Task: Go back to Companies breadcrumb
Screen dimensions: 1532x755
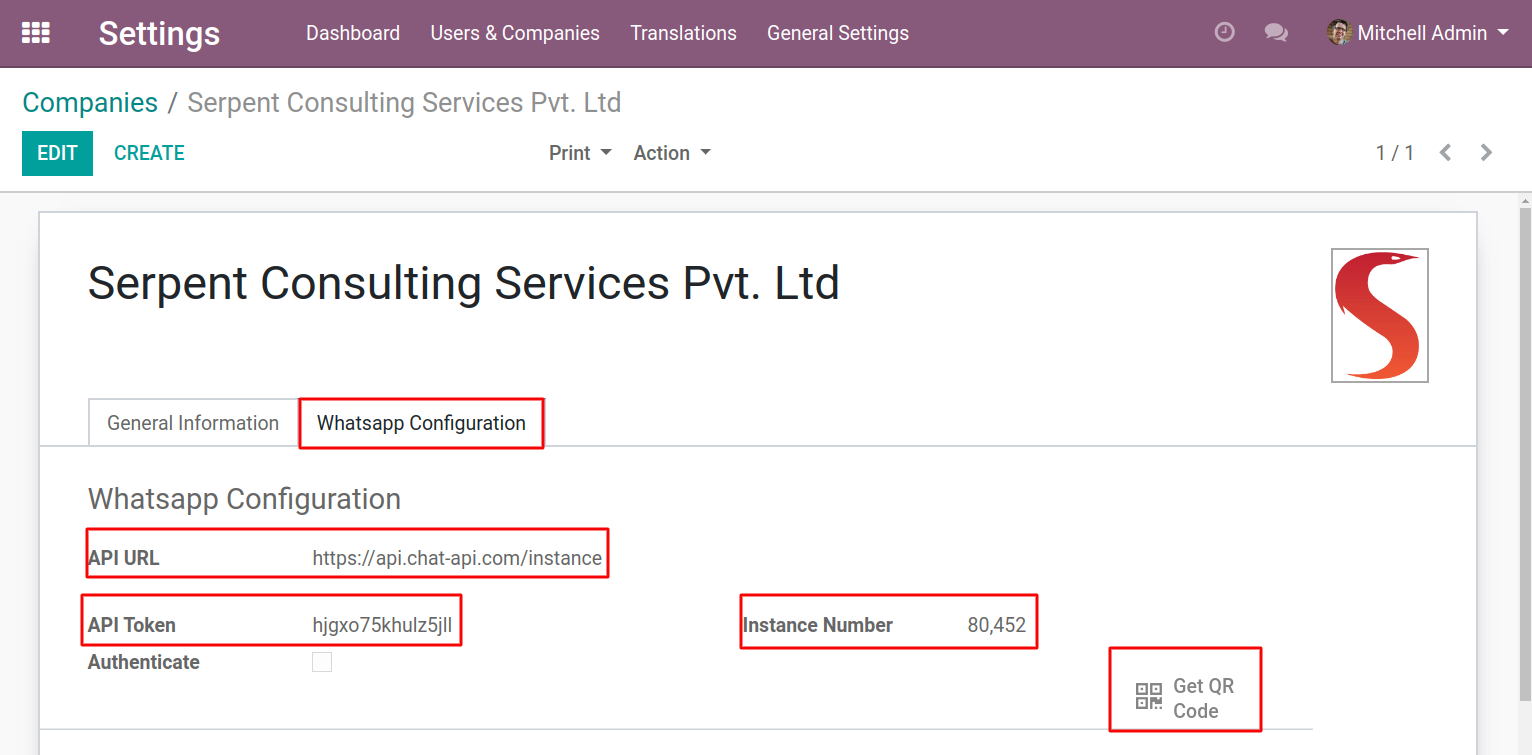Action: (x=90, y=103)
